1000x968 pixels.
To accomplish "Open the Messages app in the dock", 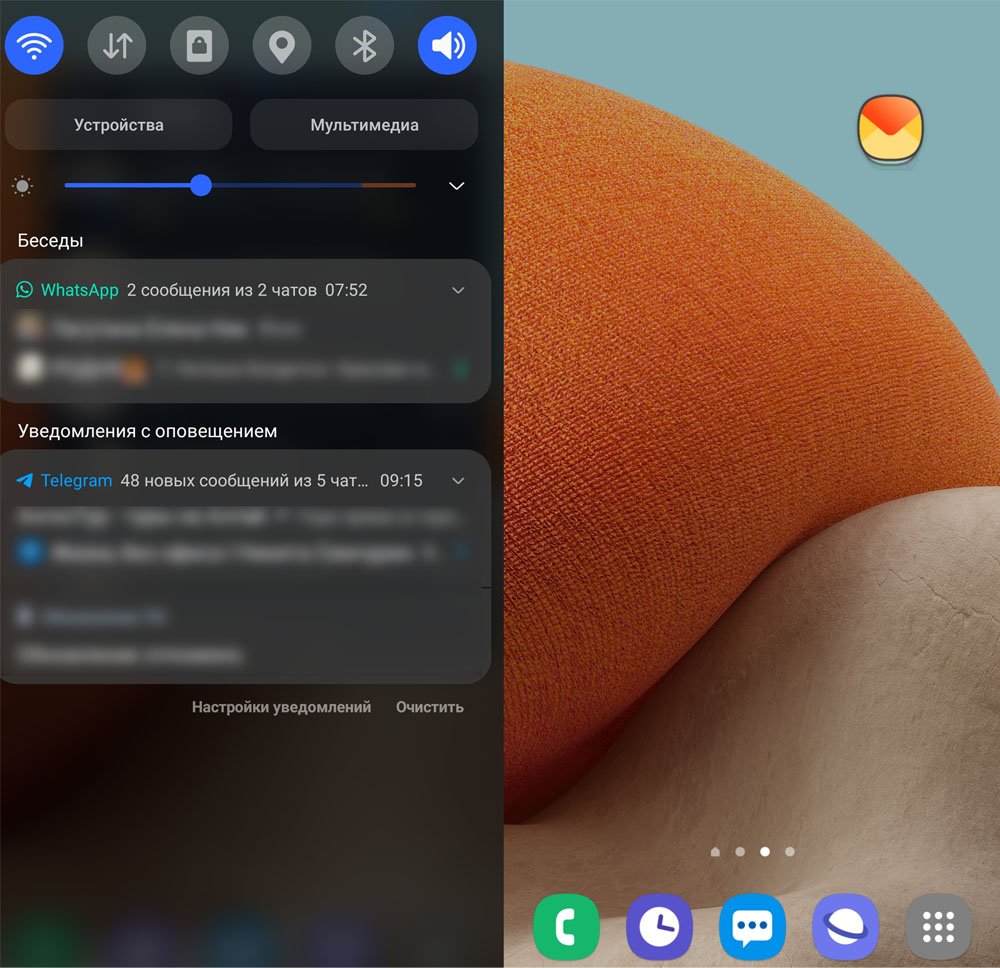I will (753, 927).
